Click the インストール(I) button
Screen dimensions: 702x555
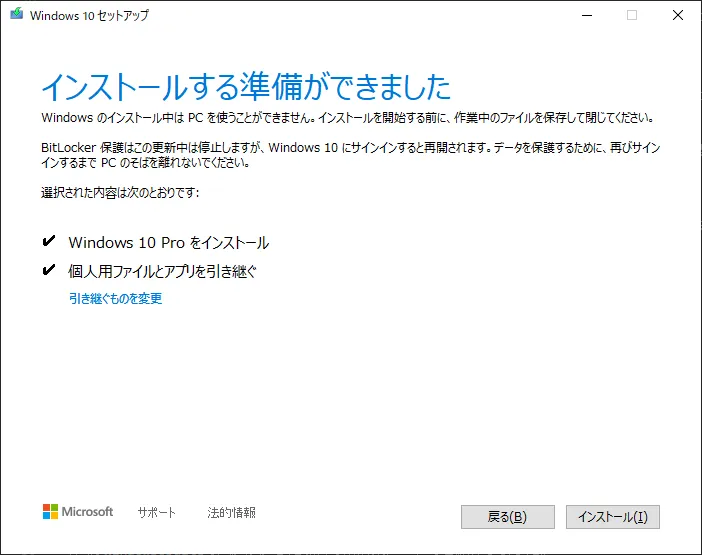tap(612, 517)
